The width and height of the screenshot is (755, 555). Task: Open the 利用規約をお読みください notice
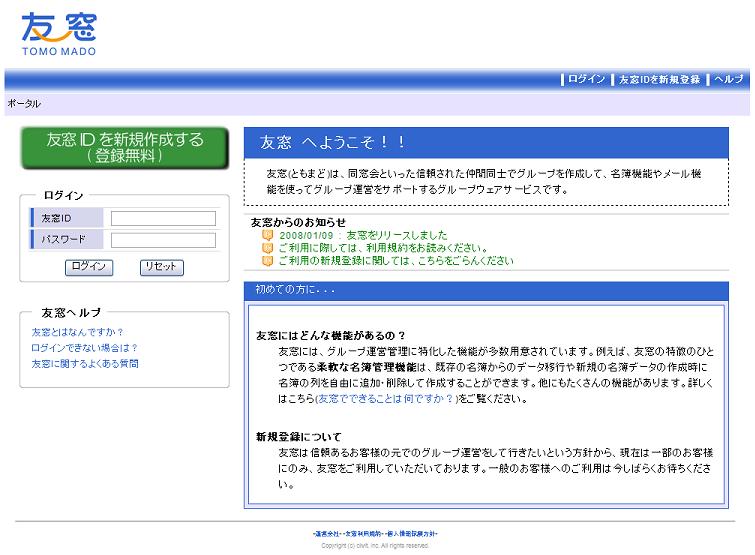(383, 248)
